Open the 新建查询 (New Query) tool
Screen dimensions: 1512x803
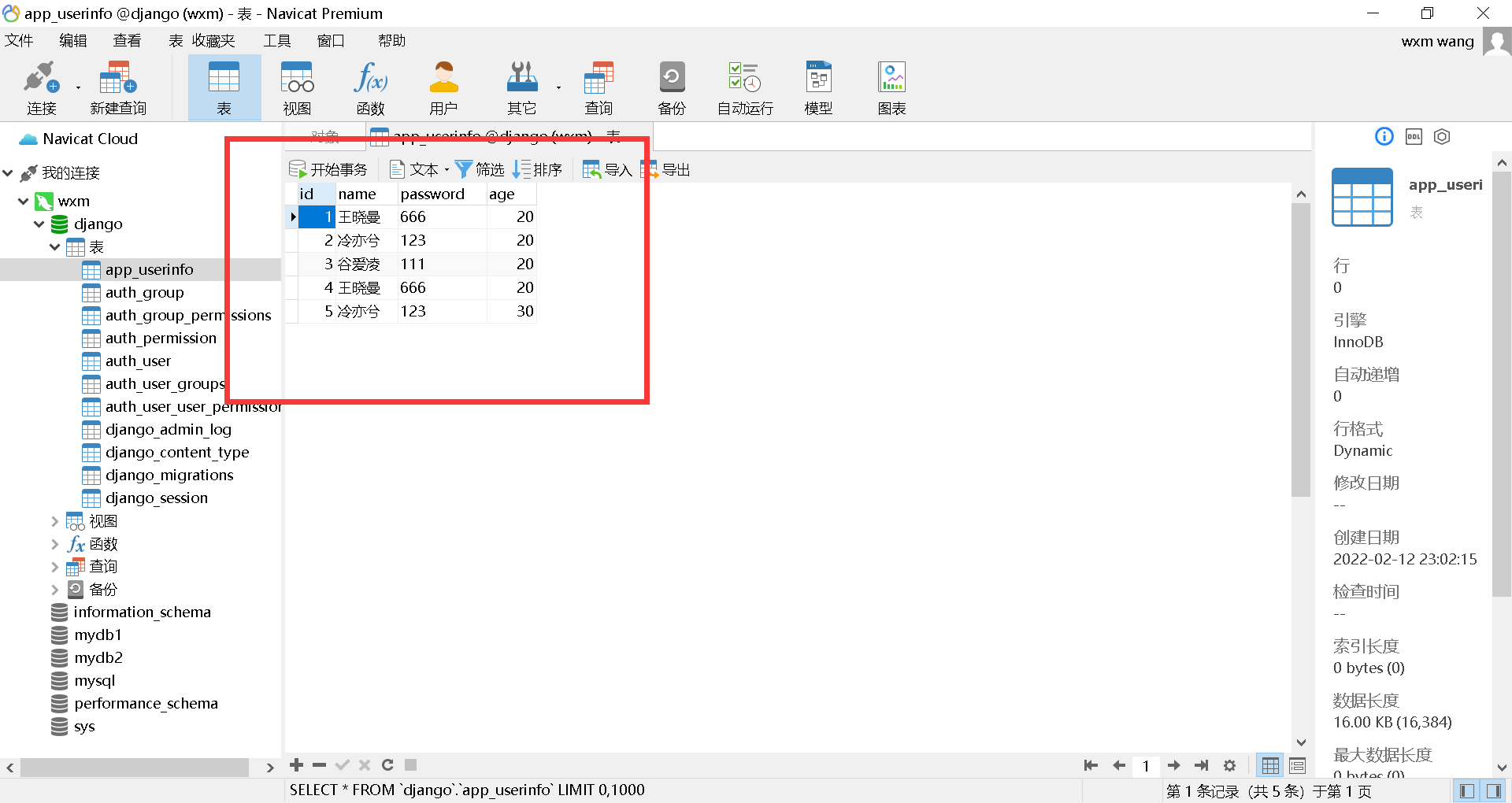(x=117, y=87)
